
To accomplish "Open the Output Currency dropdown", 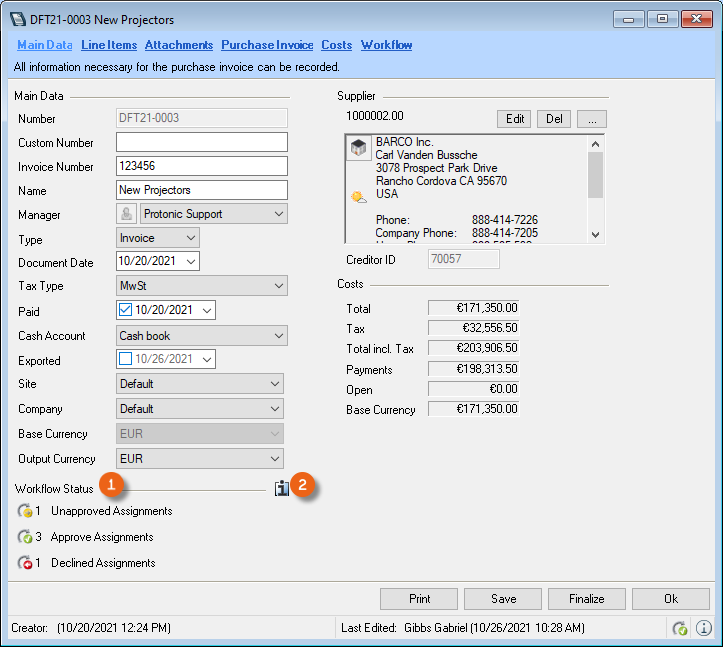I will (275, 459).
